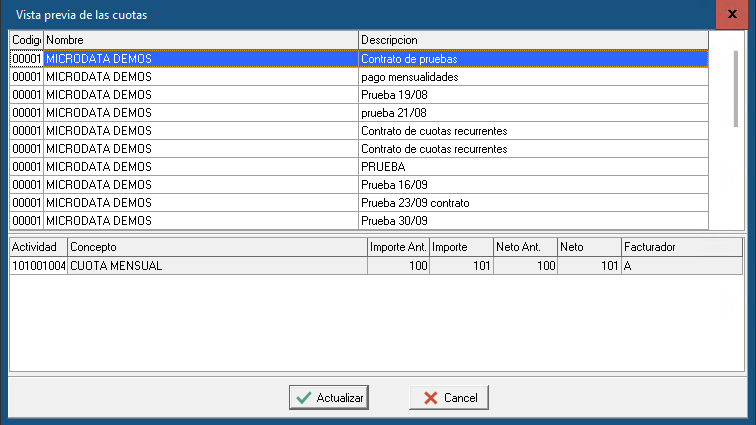Click the Nombre column header

[x=200, y=39]
